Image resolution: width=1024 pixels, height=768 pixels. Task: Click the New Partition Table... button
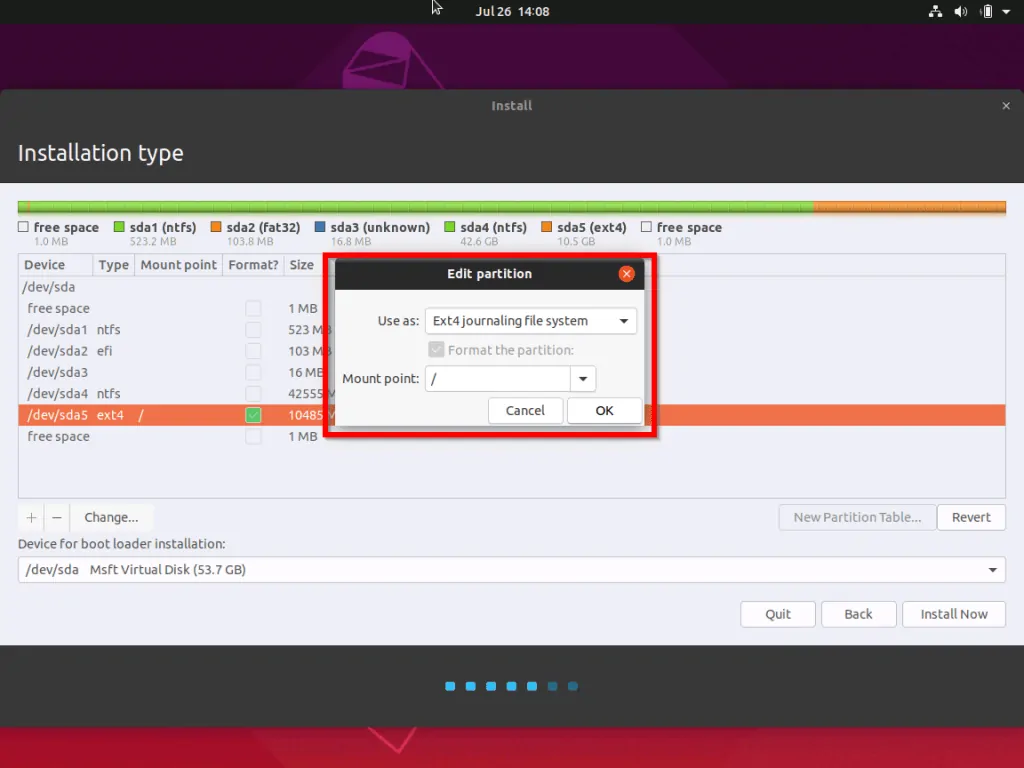[857, 517]
